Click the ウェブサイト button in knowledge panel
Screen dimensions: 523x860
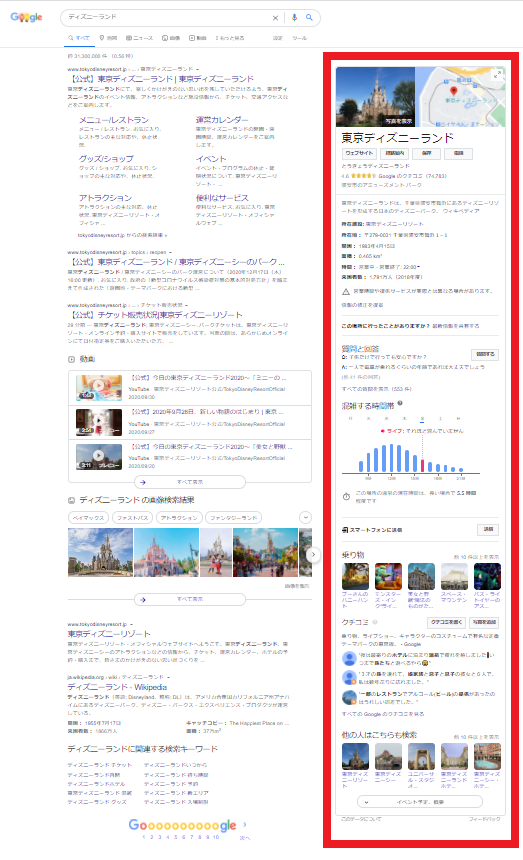(359, 154)
